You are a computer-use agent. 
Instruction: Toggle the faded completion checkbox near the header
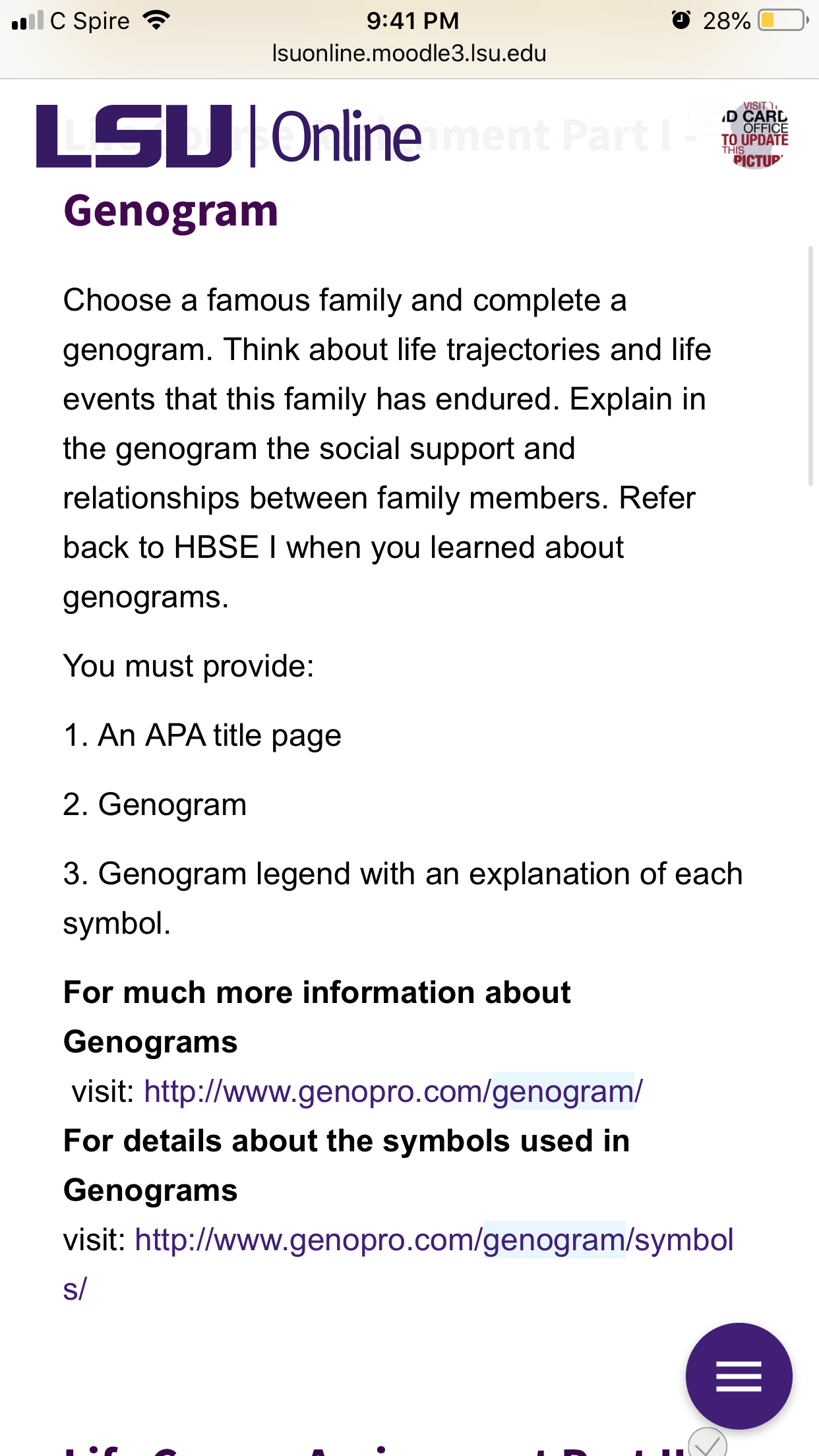click(706, 116)
